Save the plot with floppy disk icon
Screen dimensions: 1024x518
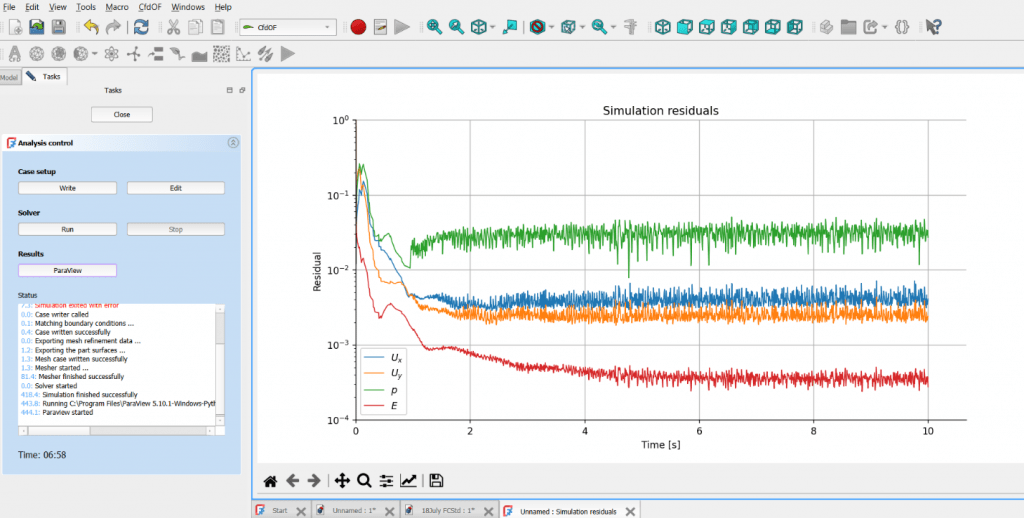click(x=436, y=481)
